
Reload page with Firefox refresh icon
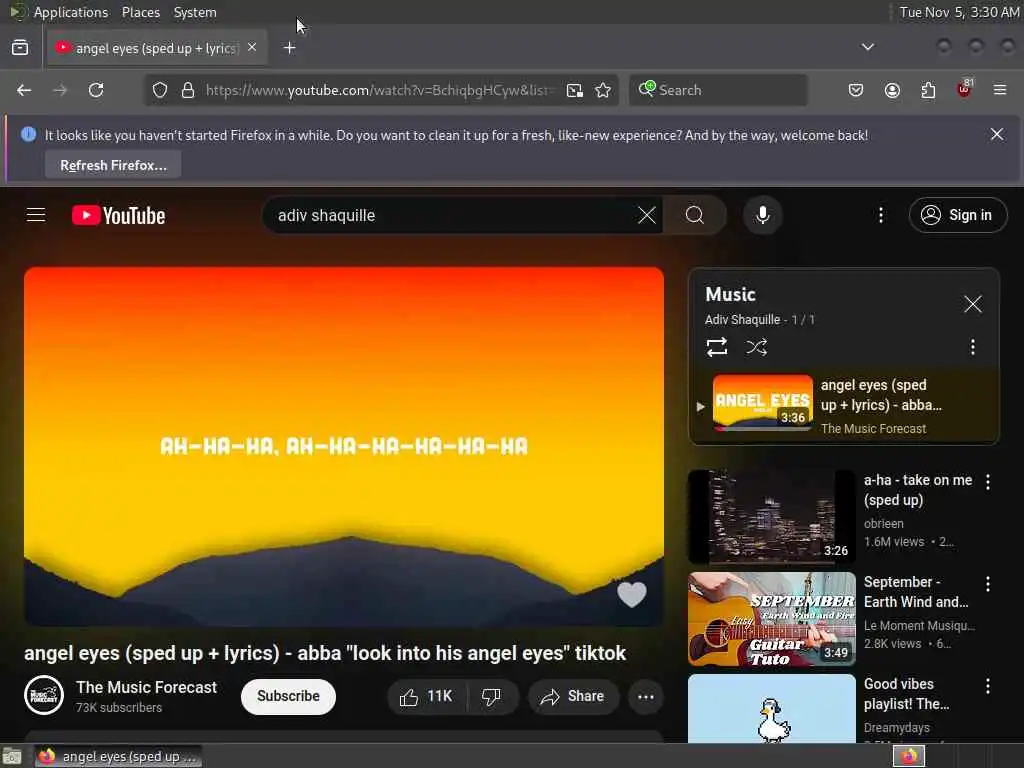coord(96,90)
